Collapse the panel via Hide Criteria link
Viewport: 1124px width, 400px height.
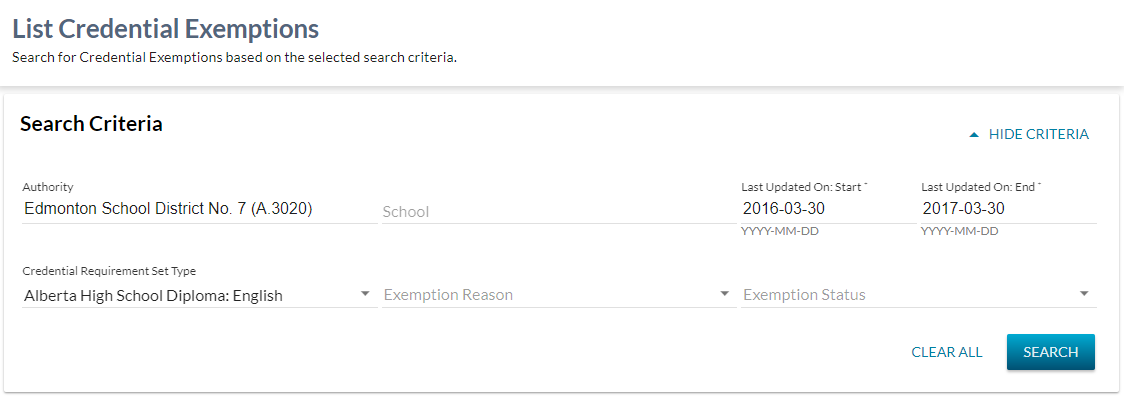[x=1038, y=134]
